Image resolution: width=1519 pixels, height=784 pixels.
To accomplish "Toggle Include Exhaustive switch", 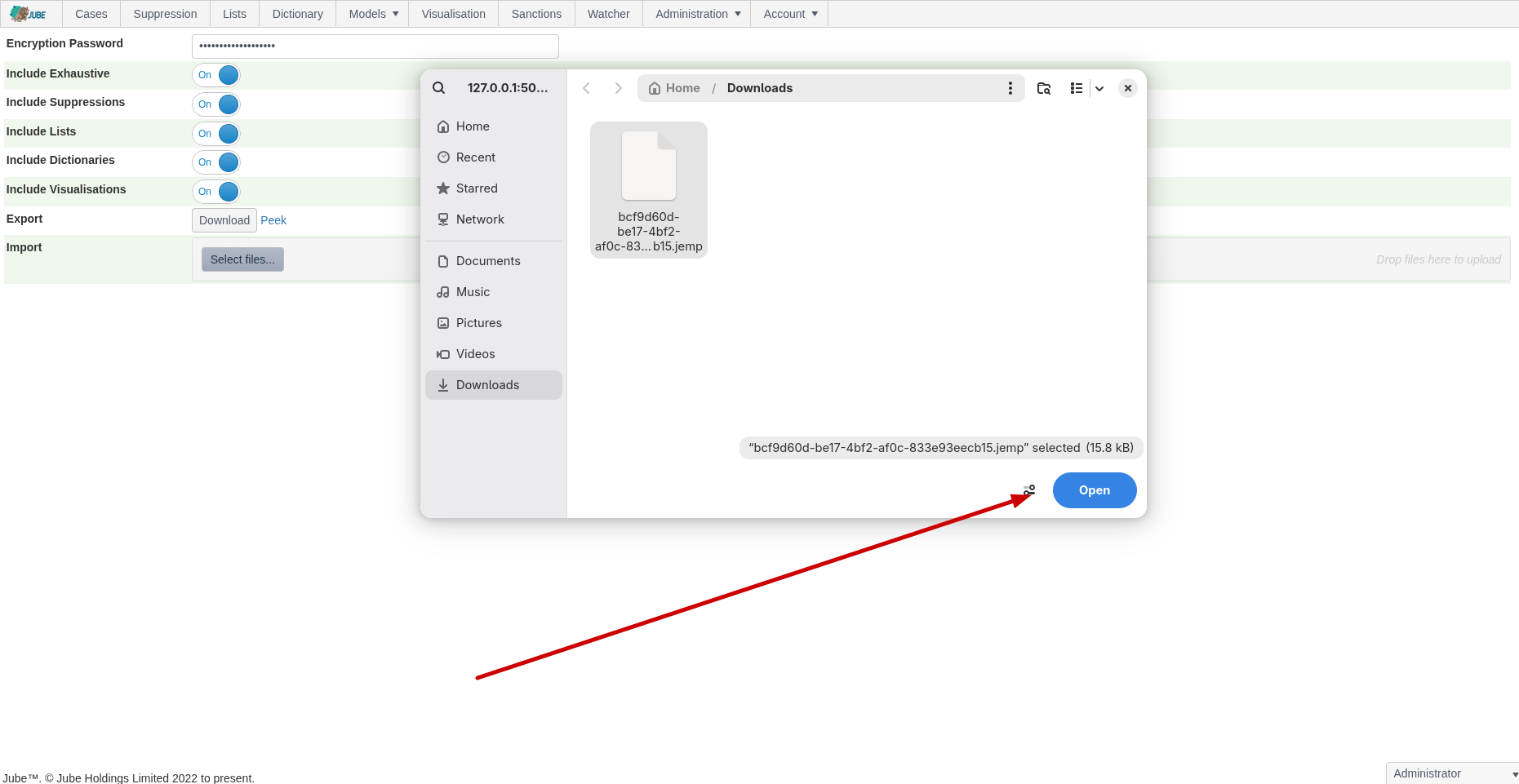I will click(216, 75).
